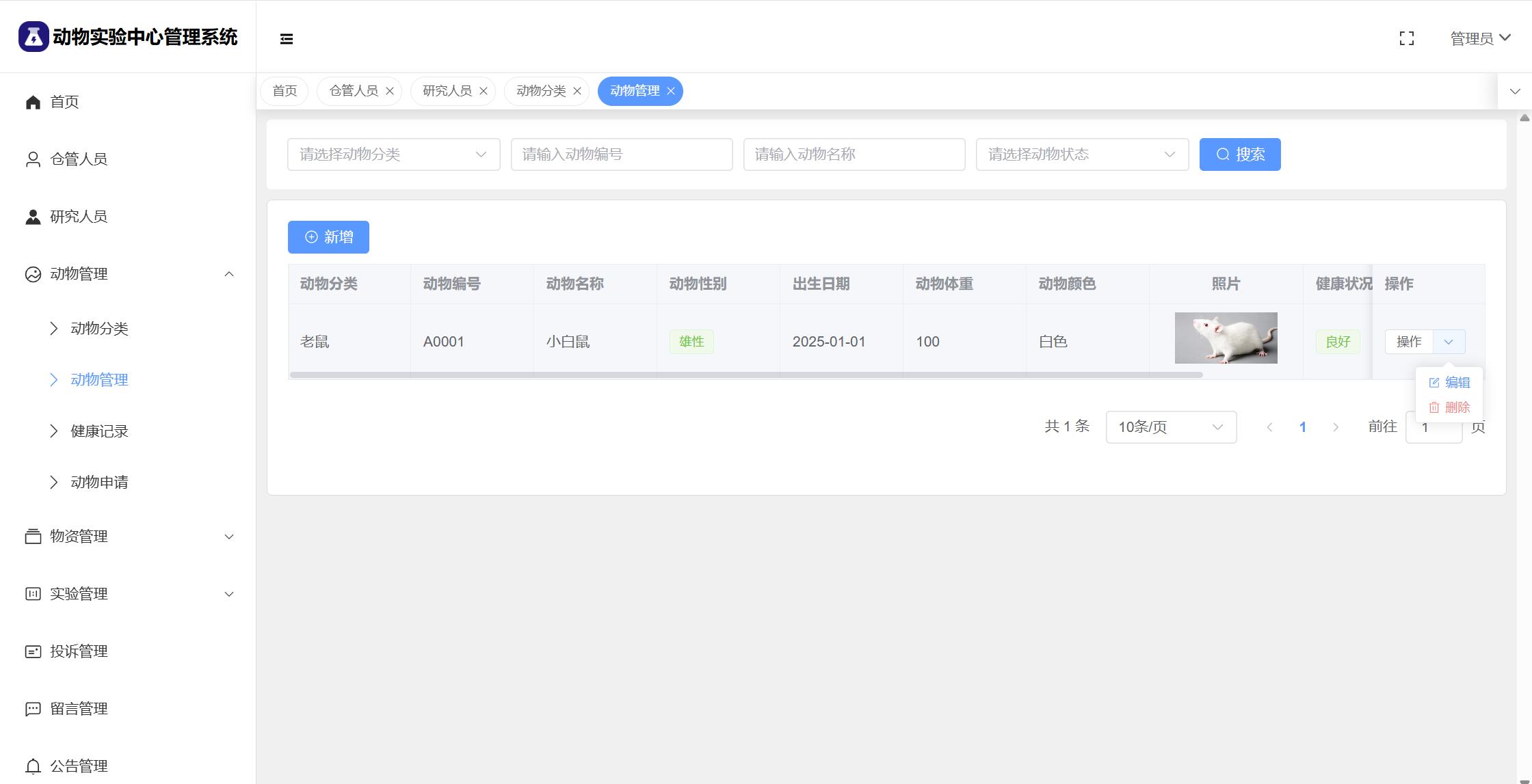Open the 请选择动物分类 dropdown
The image size is (1532, 784).
393,154
